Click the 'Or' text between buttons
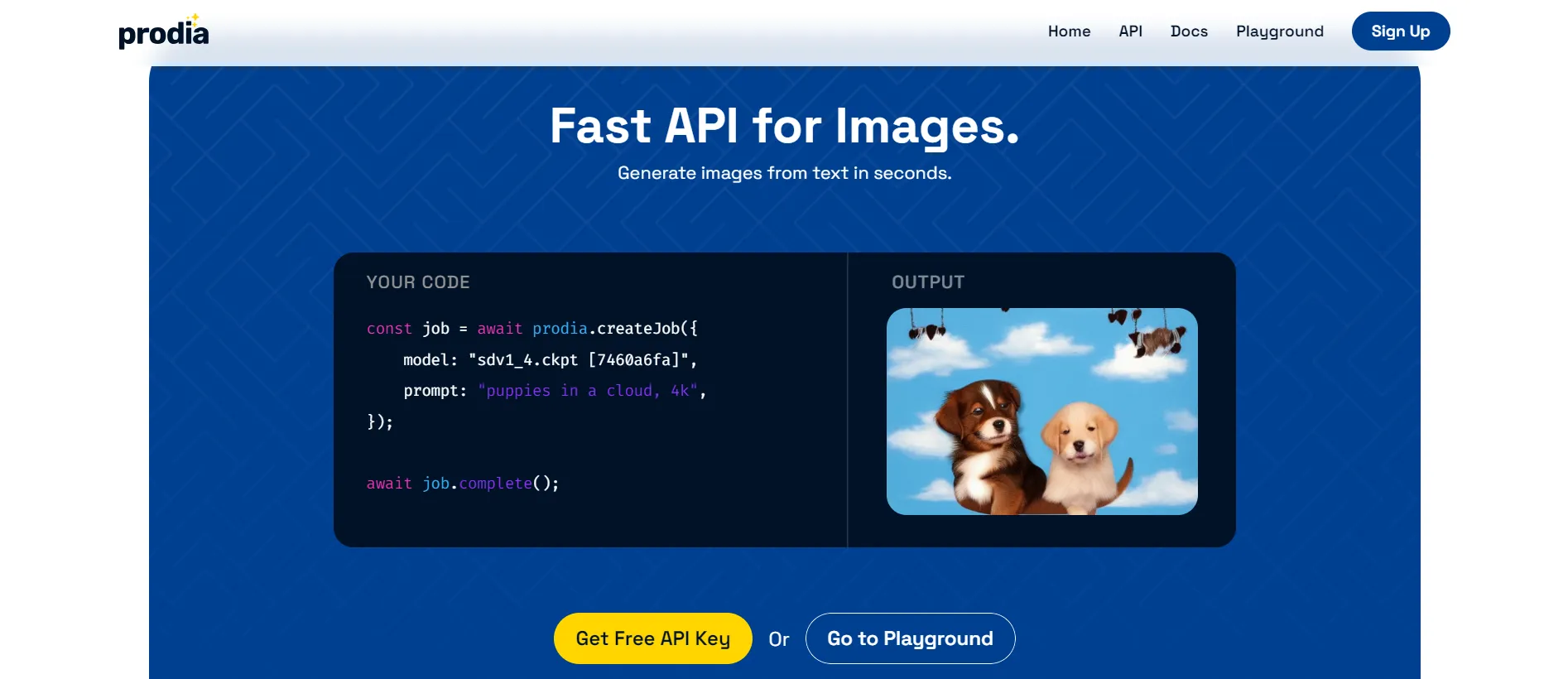This screenshot has height=679, width=1568. pyautogui.click(x=779, y=639)
